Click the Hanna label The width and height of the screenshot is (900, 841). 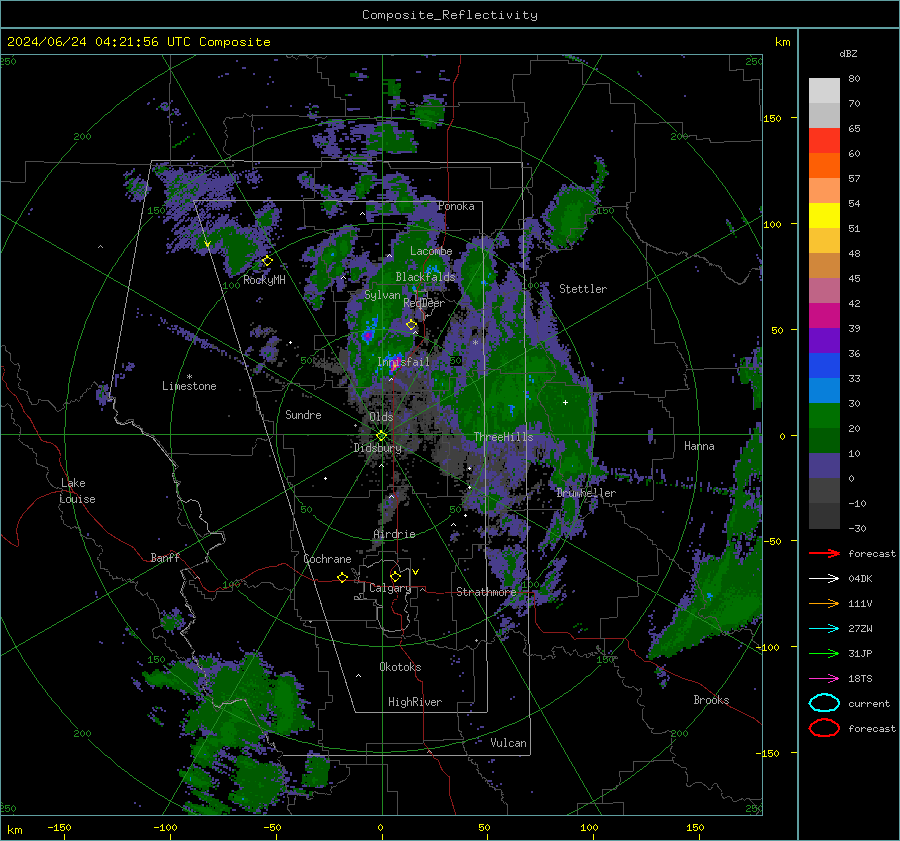(699, 446)
